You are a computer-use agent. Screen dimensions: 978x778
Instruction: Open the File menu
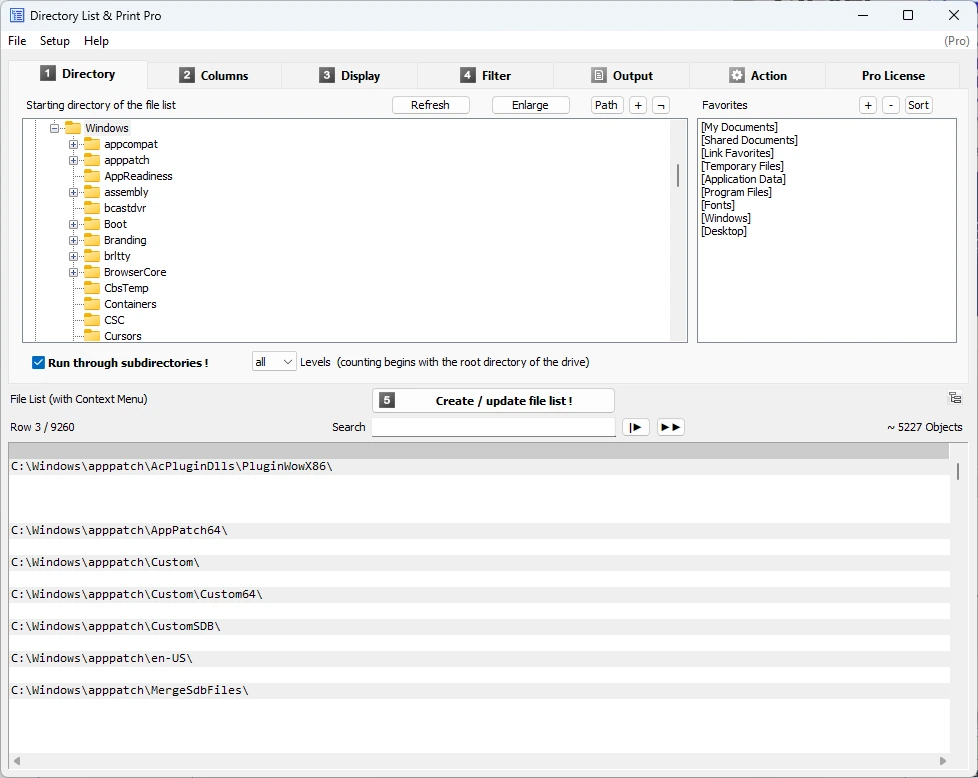coord(17,41)
